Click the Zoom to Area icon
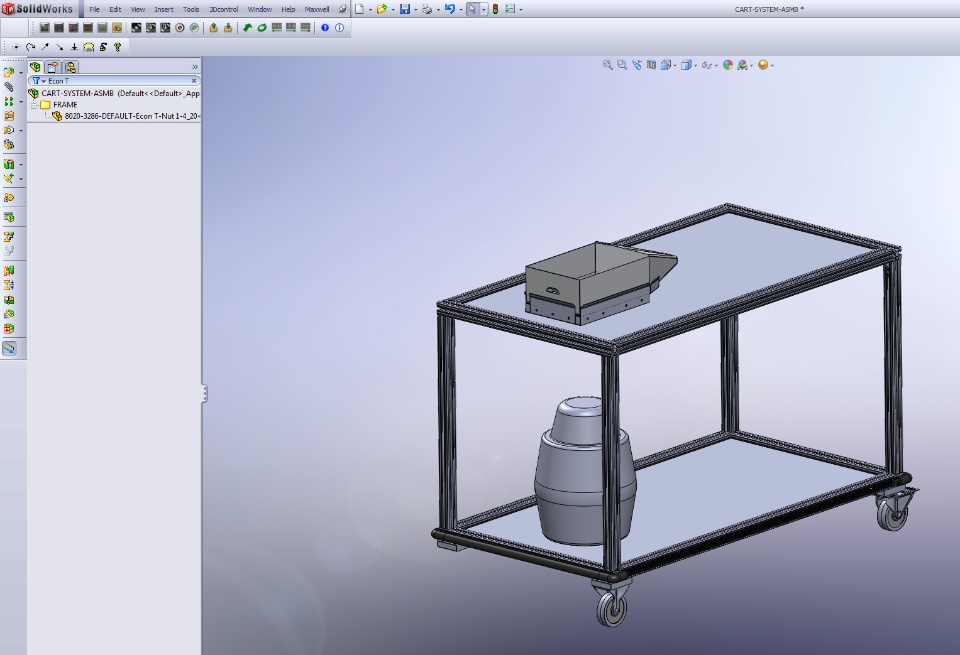This screenshot has width=960, height=655. (x=622, y=65)
